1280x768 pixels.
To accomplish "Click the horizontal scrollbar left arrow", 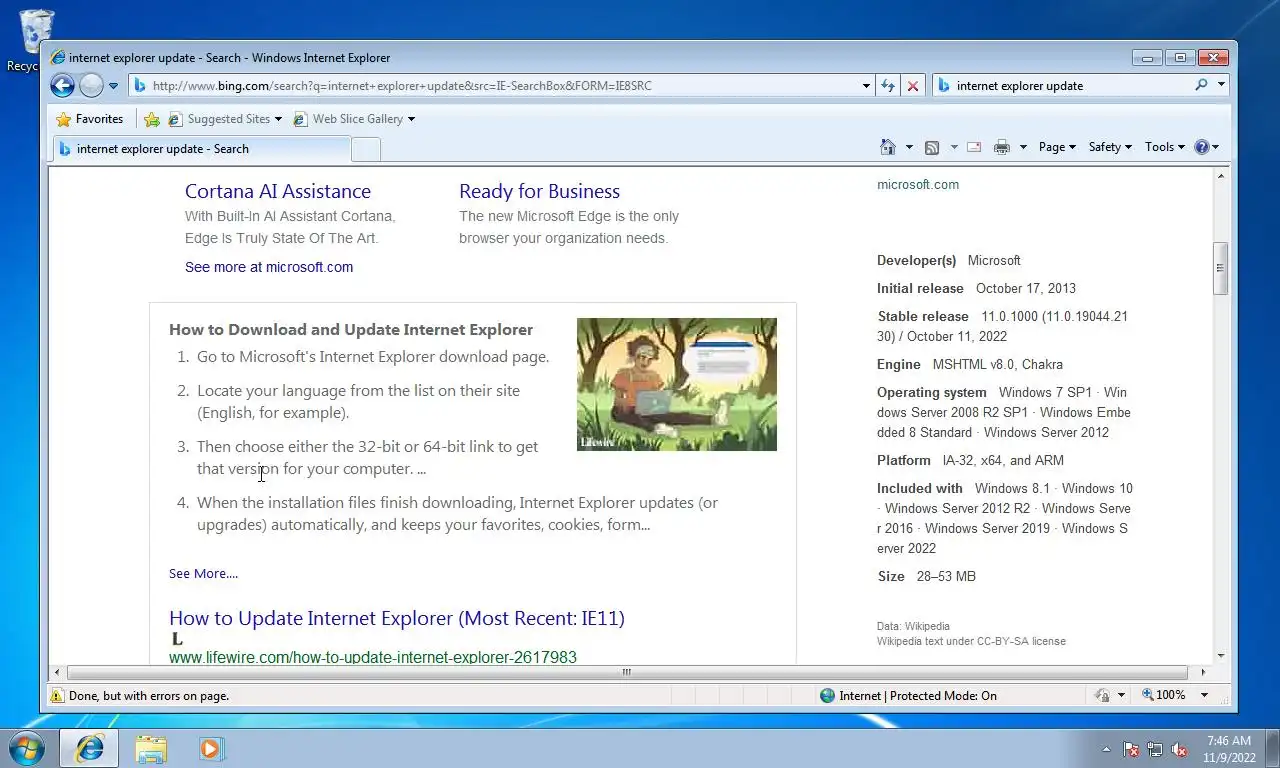I will [x=57, y=672].
